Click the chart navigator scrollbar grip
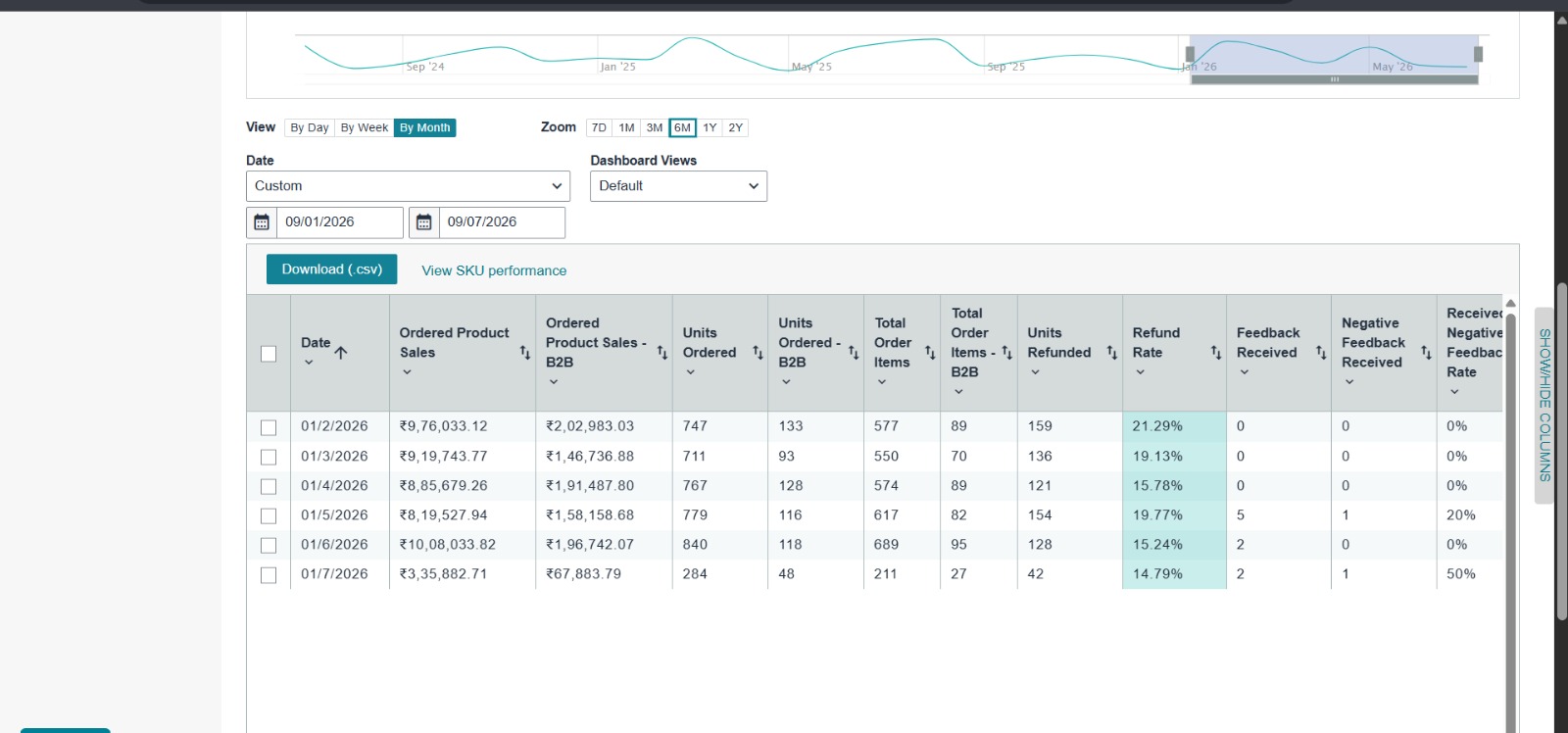 (1335, 79)
